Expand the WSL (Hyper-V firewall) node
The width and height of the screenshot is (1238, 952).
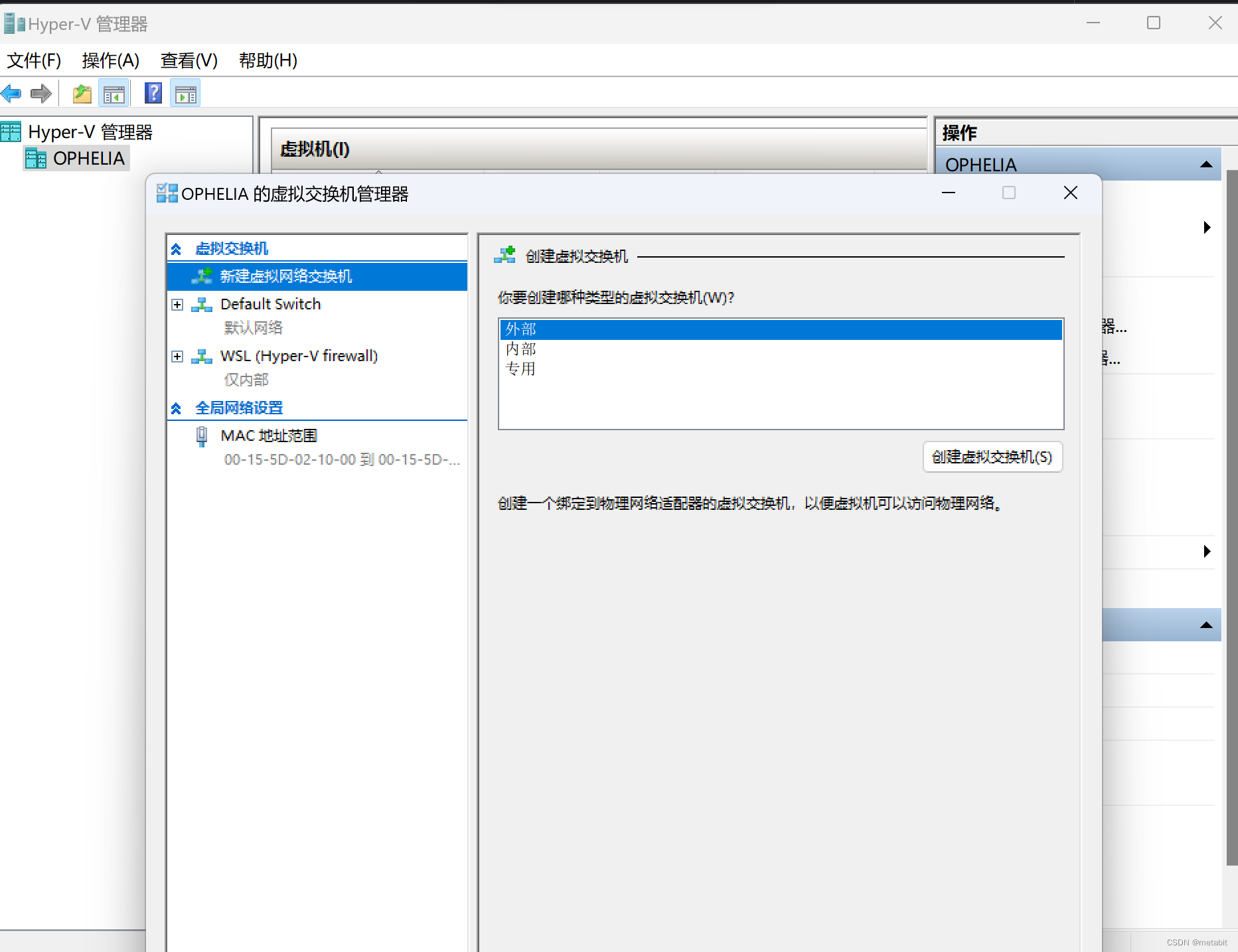click(177, 357)
